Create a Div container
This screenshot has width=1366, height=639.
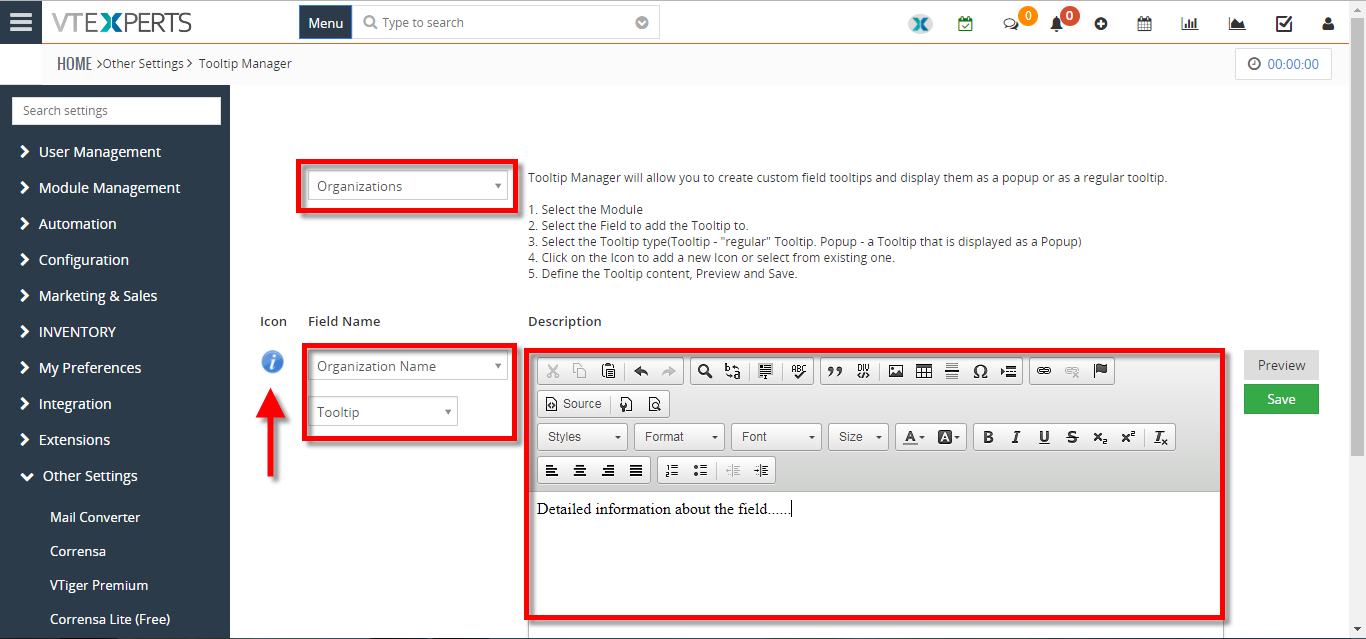tap(863, 371)
